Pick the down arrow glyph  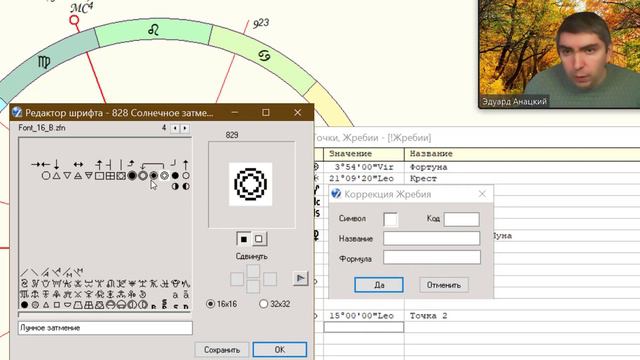click(x=56, y=164)
